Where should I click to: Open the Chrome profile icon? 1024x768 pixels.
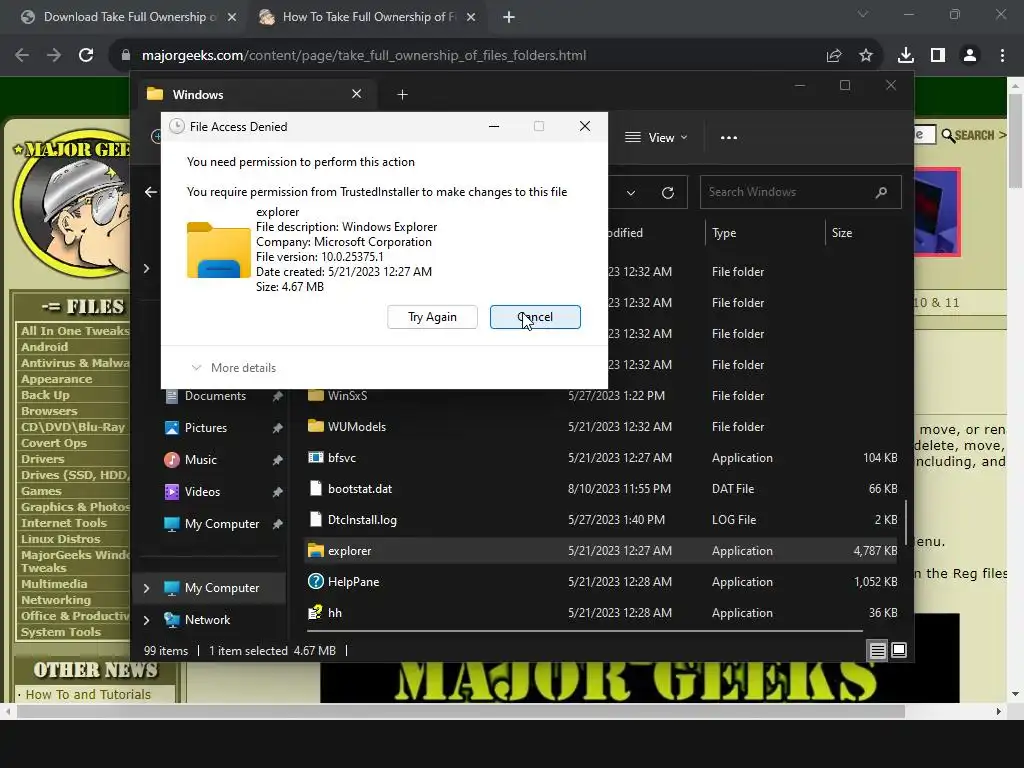coord(970,56)
